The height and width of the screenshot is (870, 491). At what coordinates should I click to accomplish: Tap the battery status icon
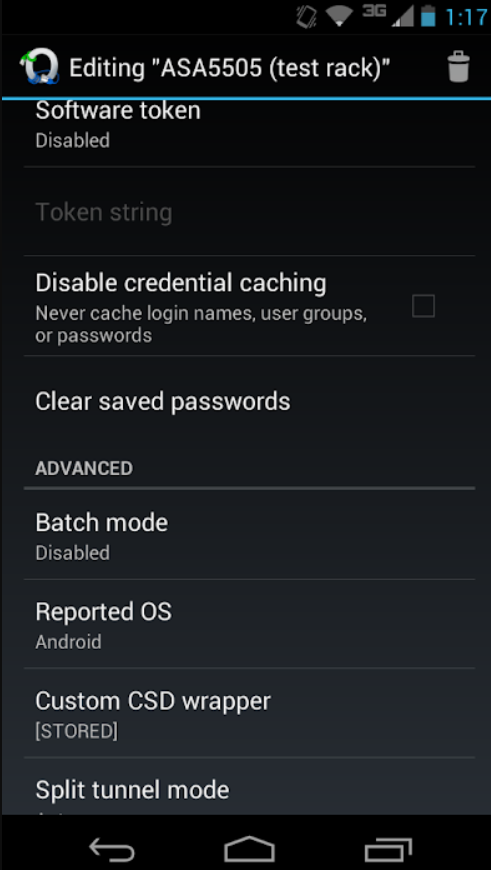[428, 16]
